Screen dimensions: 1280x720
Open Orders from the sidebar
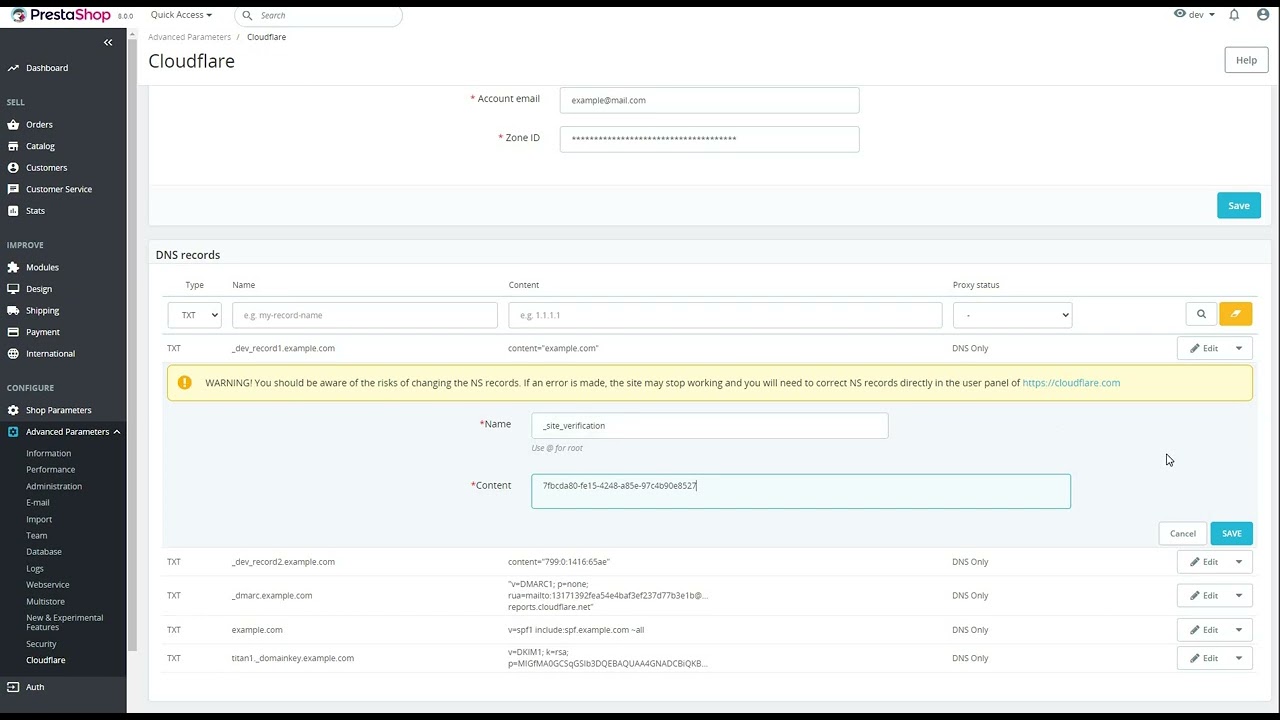pyautogui.click(x=39, y=125)
